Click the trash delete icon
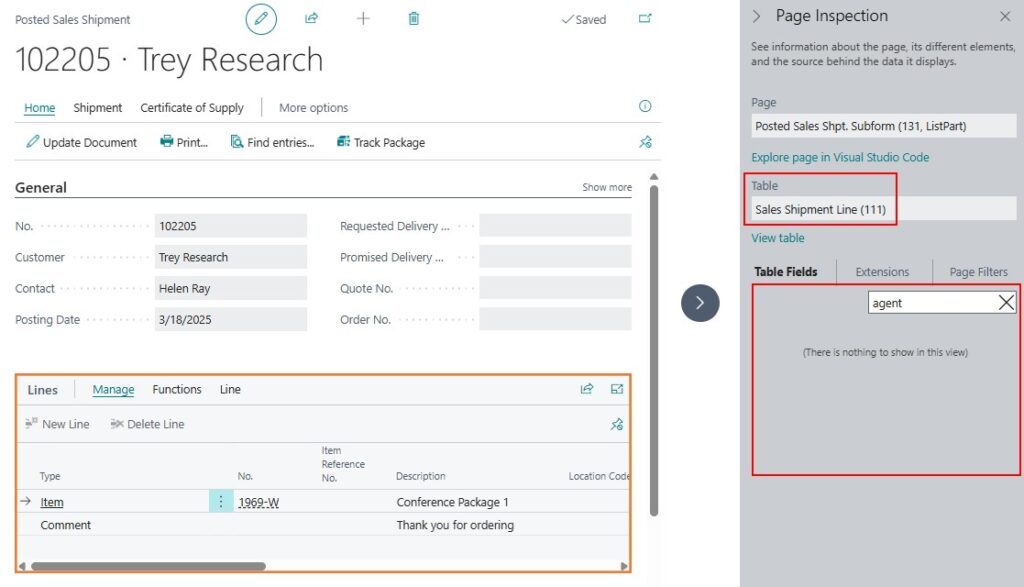The width and height of the screenshot is (1024, 587). point(414,19)
